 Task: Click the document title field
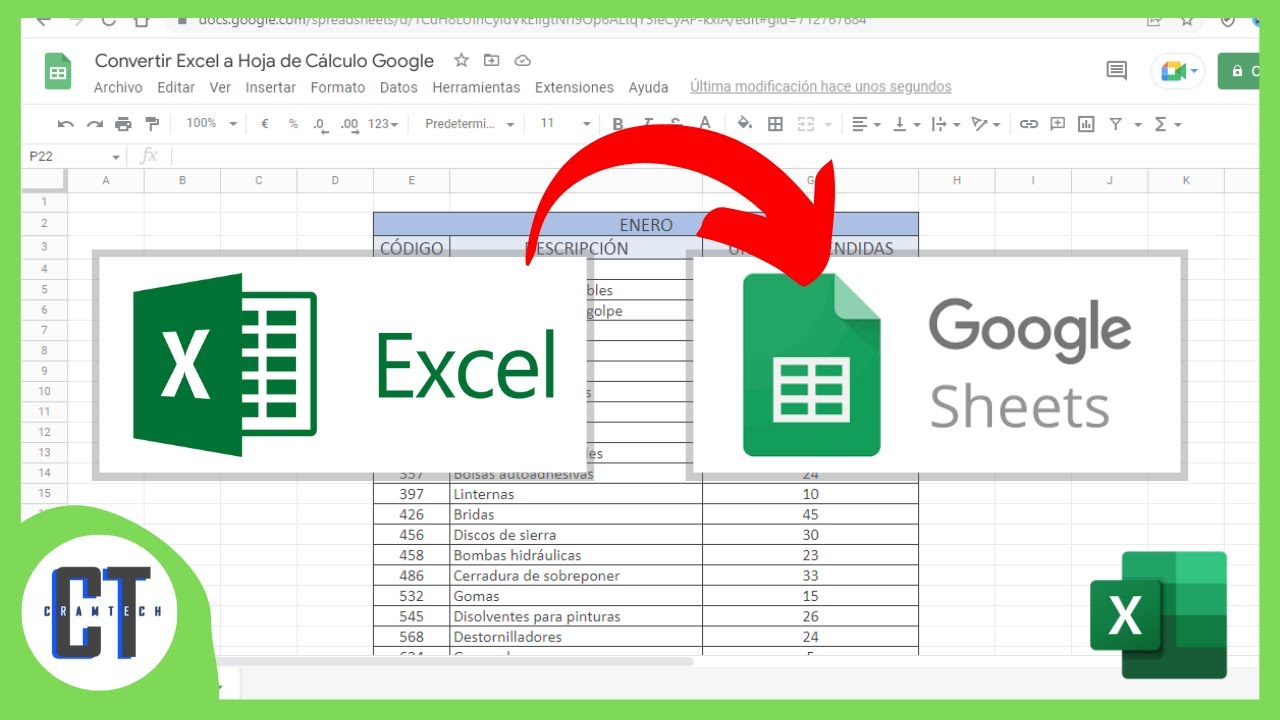[264, 61]
